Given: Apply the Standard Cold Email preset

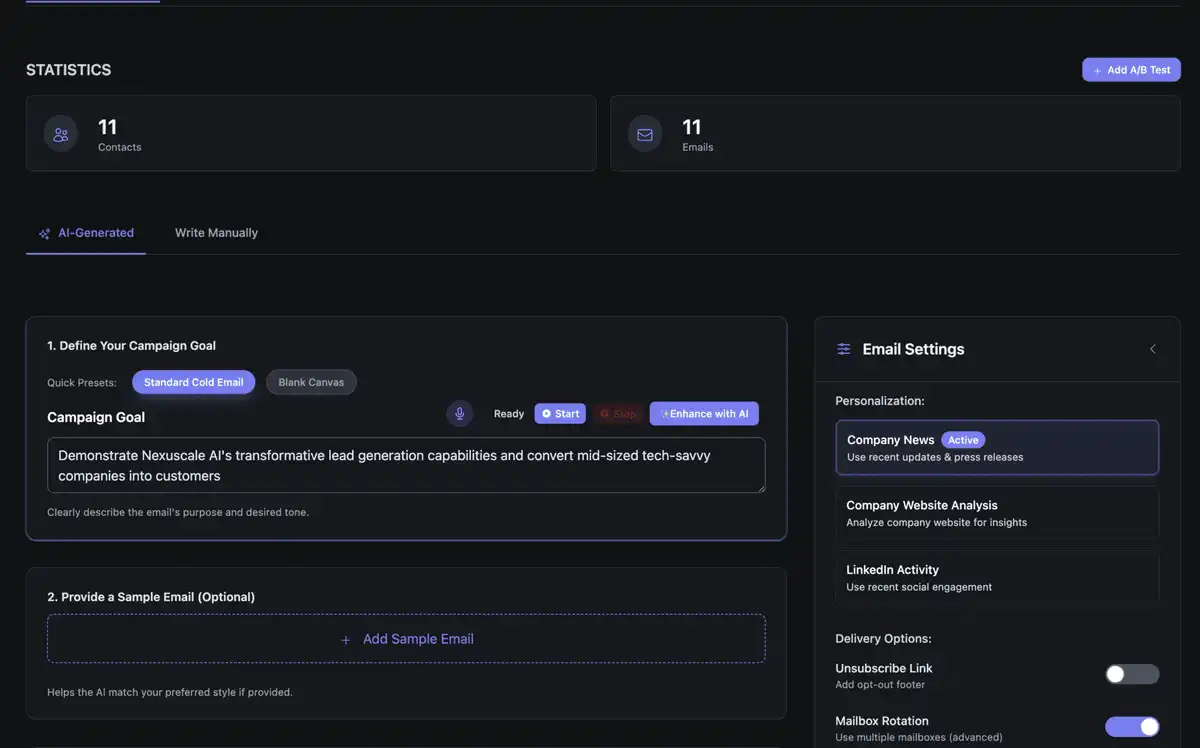Looking at the screenshot, I should (193, 381).
